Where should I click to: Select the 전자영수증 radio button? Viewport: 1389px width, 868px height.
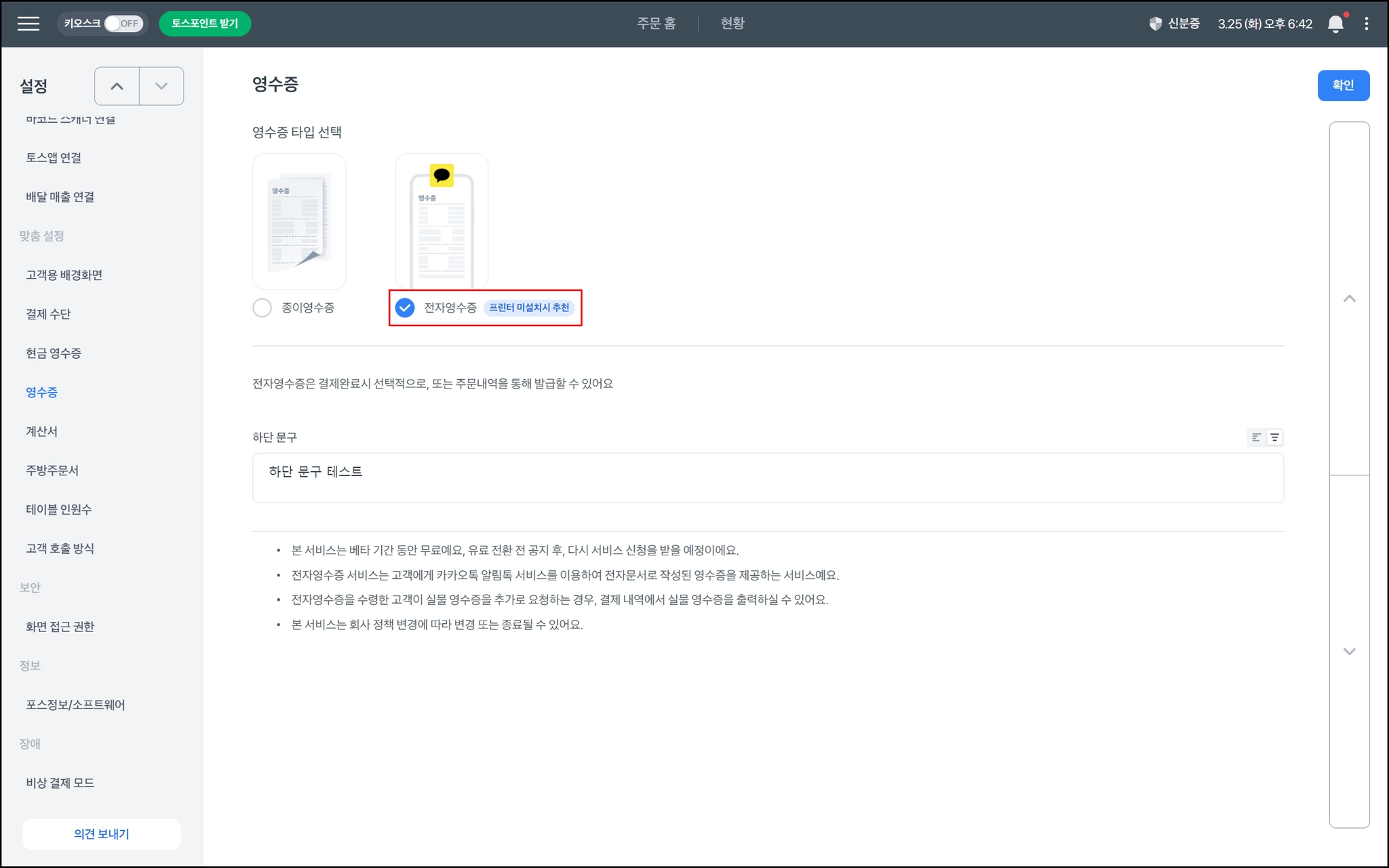pos(405,308)
